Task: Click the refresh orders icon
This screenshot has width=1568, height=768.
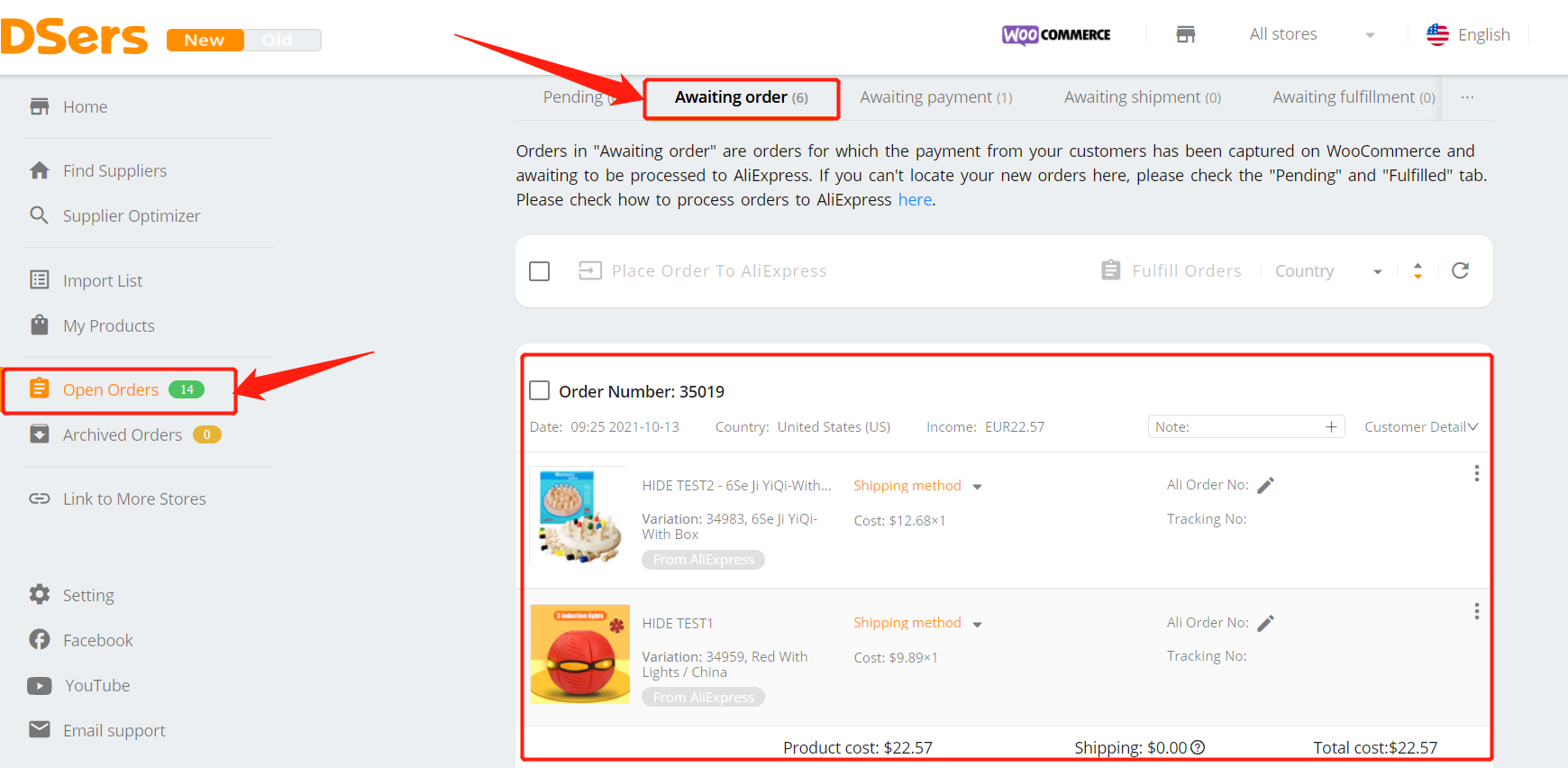Action: pos(1460,270)
